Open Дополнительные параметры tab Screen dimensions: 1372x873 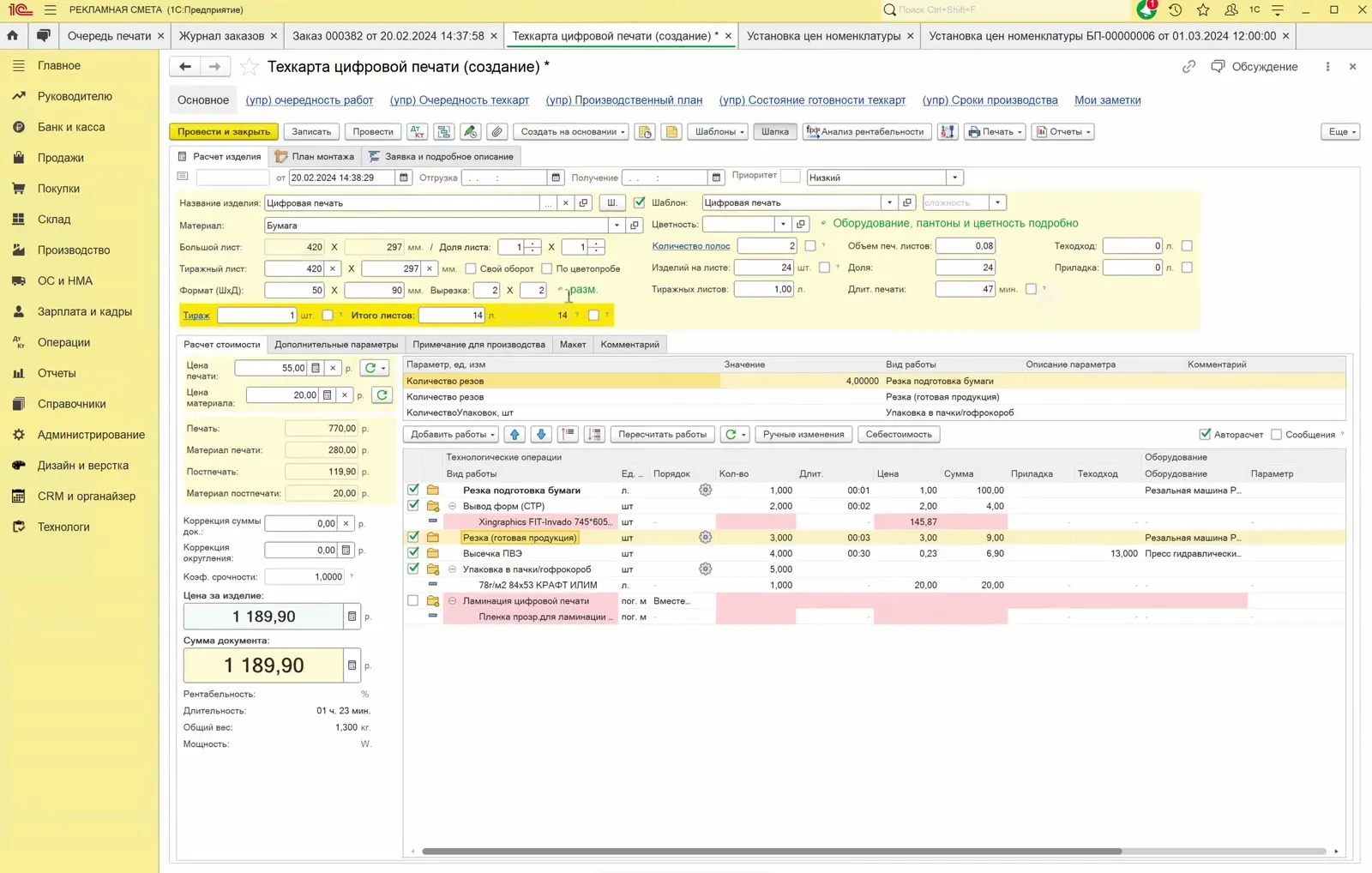[x=336, y=345]
